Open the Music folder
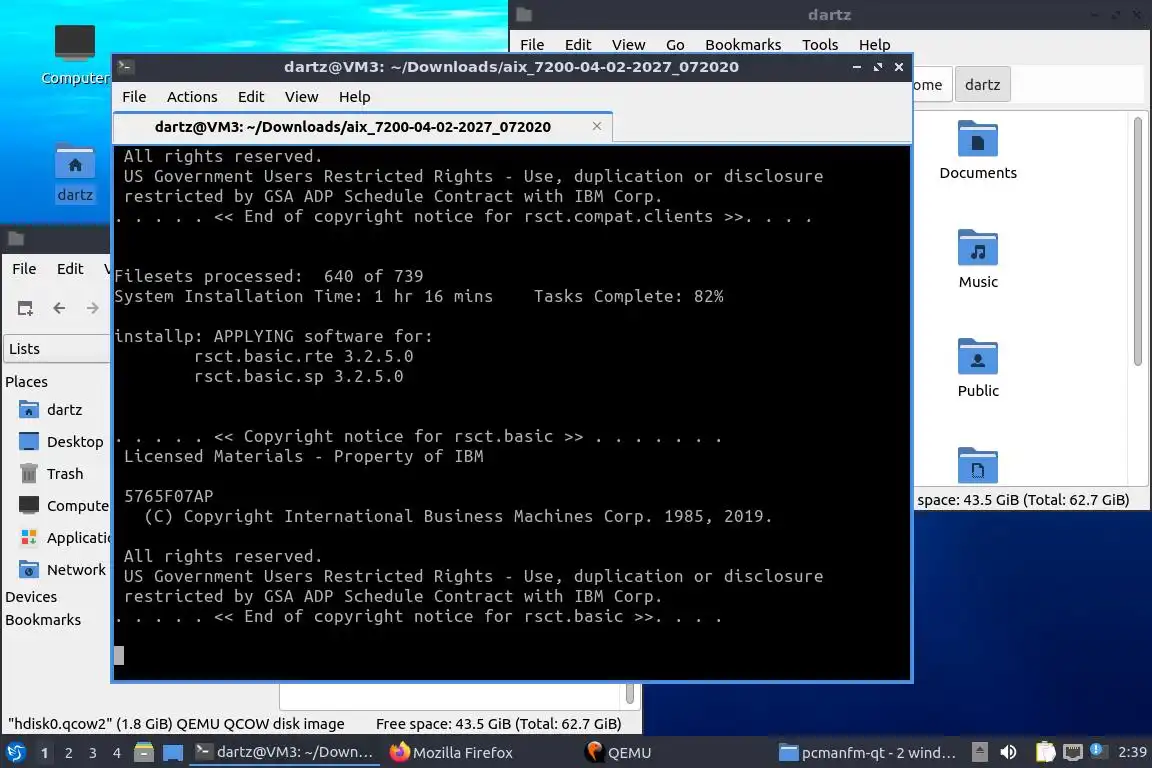Screen dimensions: 1152x768 (x=978, y=259)
